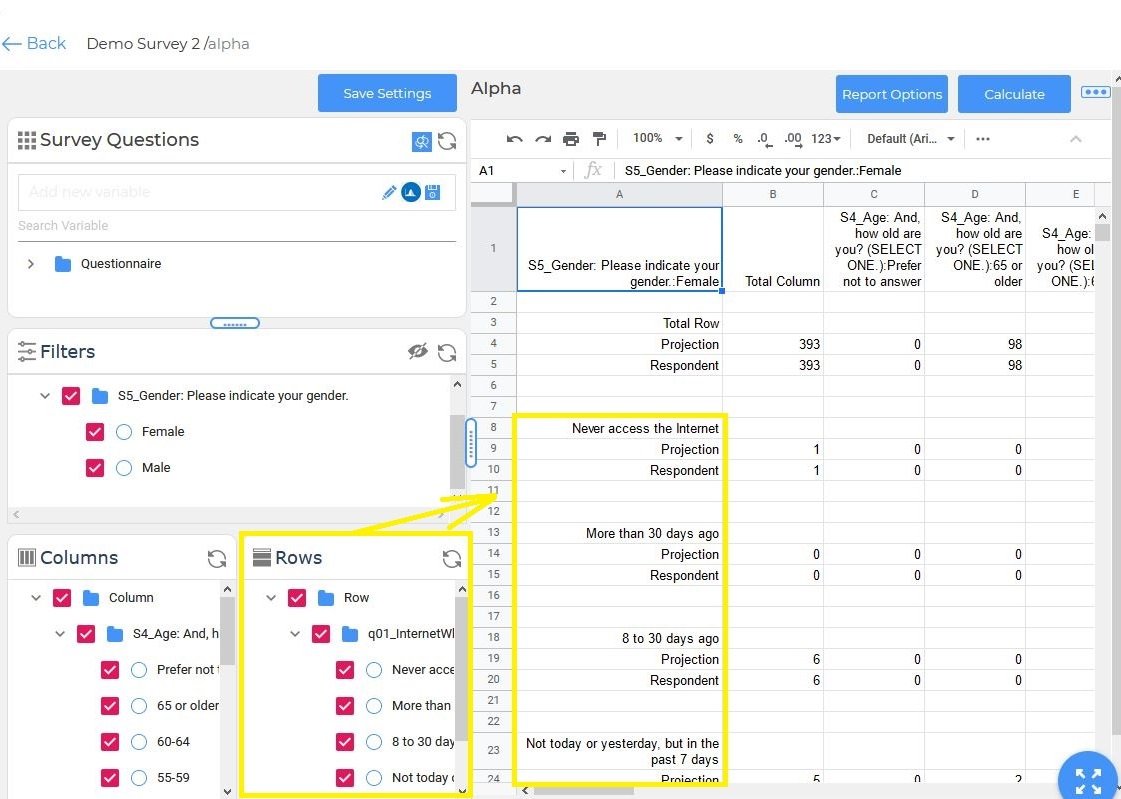Select the 'Total Column' header cell

pos(773,249)
